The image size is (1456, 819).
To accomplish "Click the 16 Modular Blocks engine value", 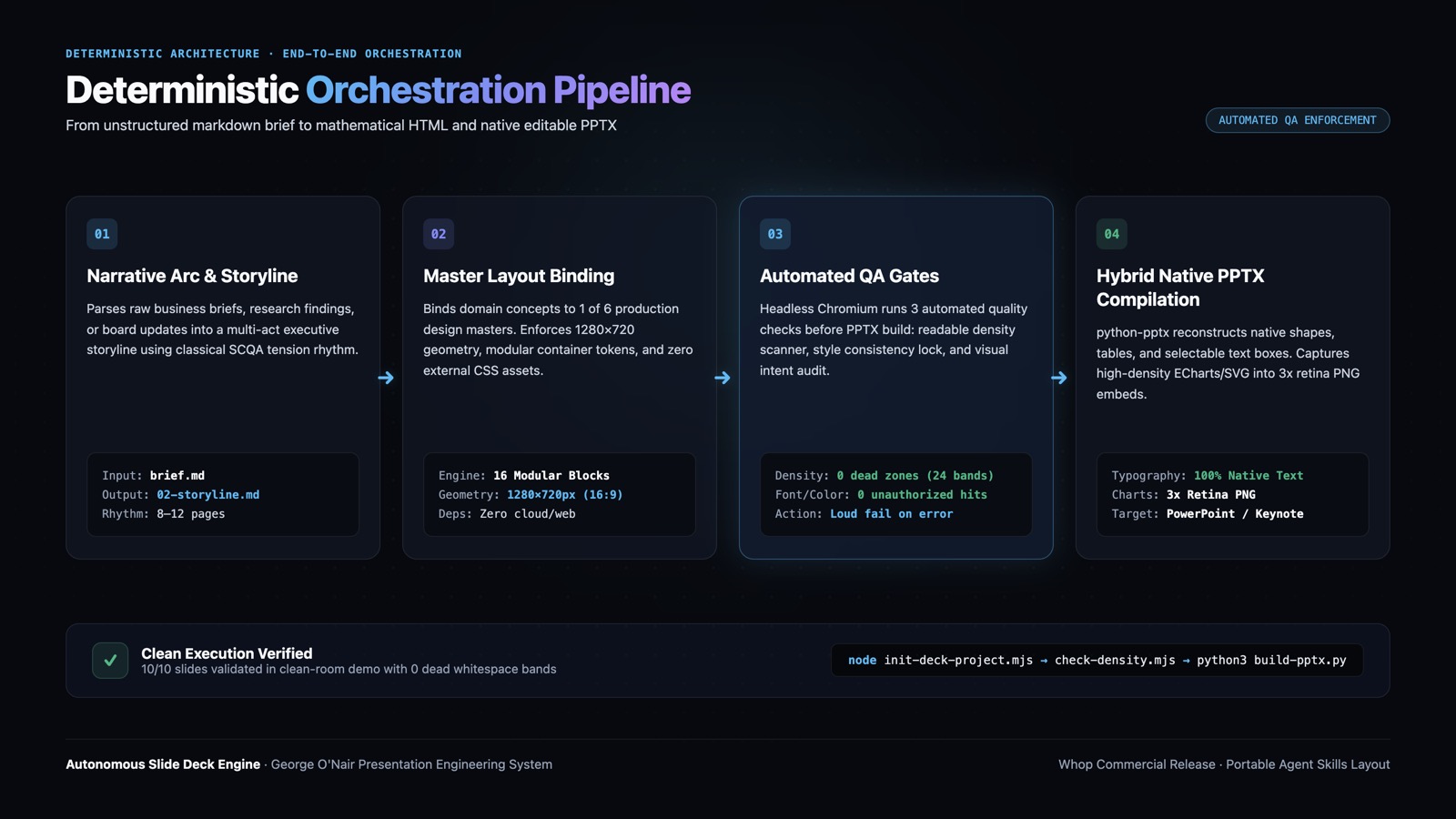I will (x=551, y=476).
